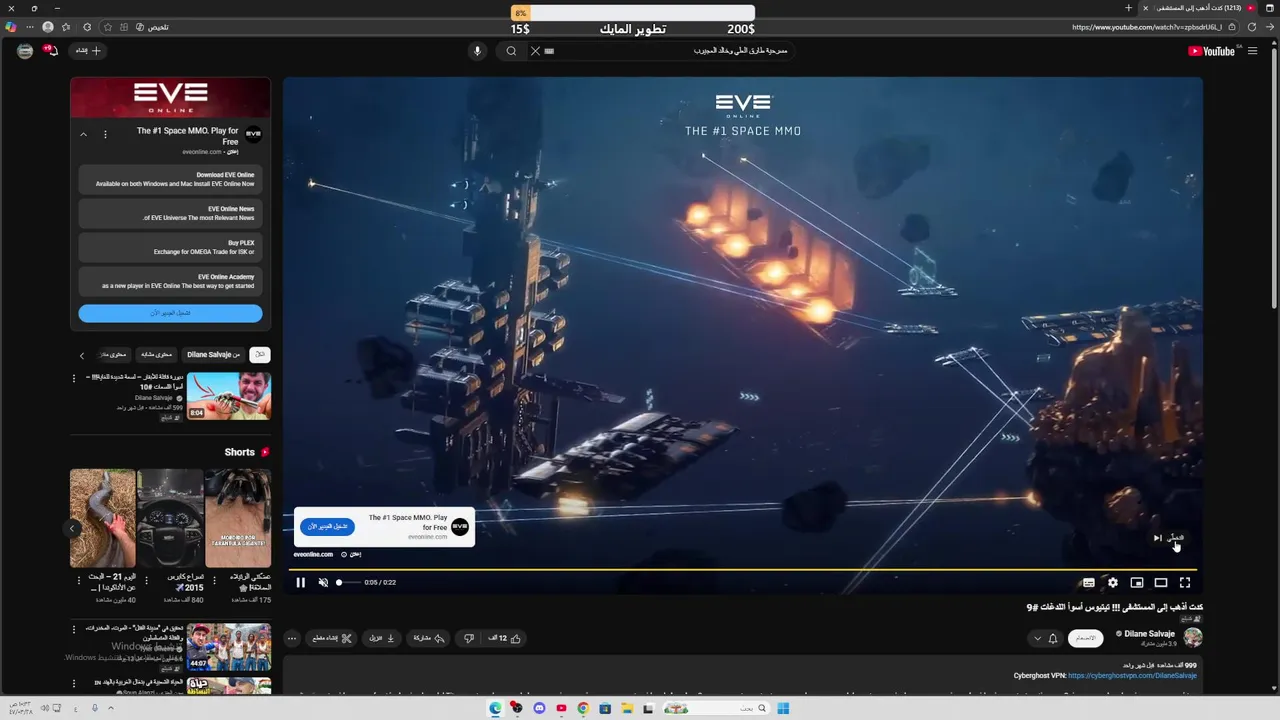Select the first white filter chip
Viewport: 1280px width, 720px height.
click(x=260, y=354)
